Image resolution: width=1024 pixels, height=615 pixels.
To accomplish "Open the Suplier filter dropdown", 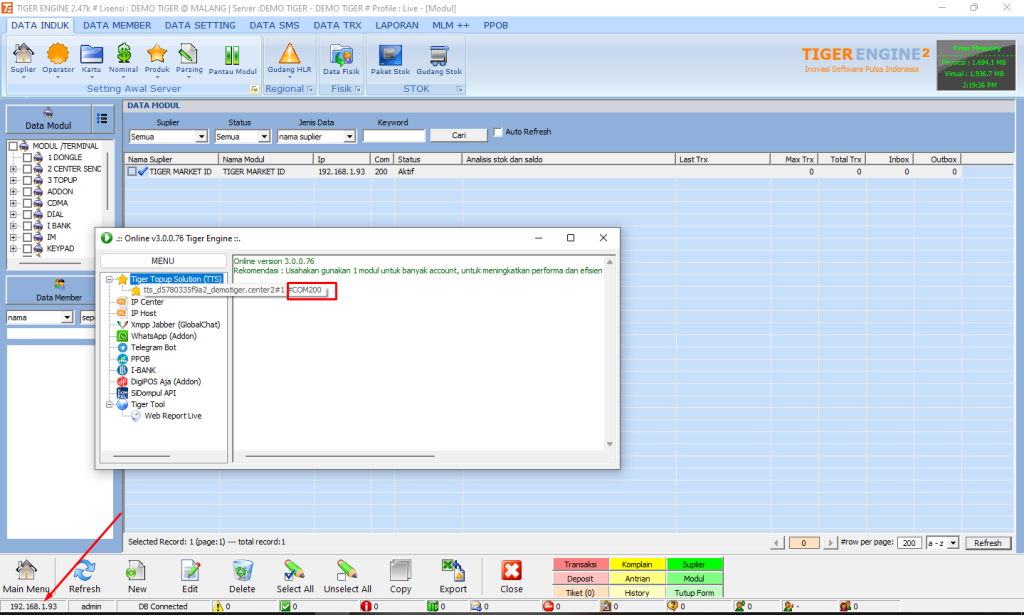I will click(201, 137).
